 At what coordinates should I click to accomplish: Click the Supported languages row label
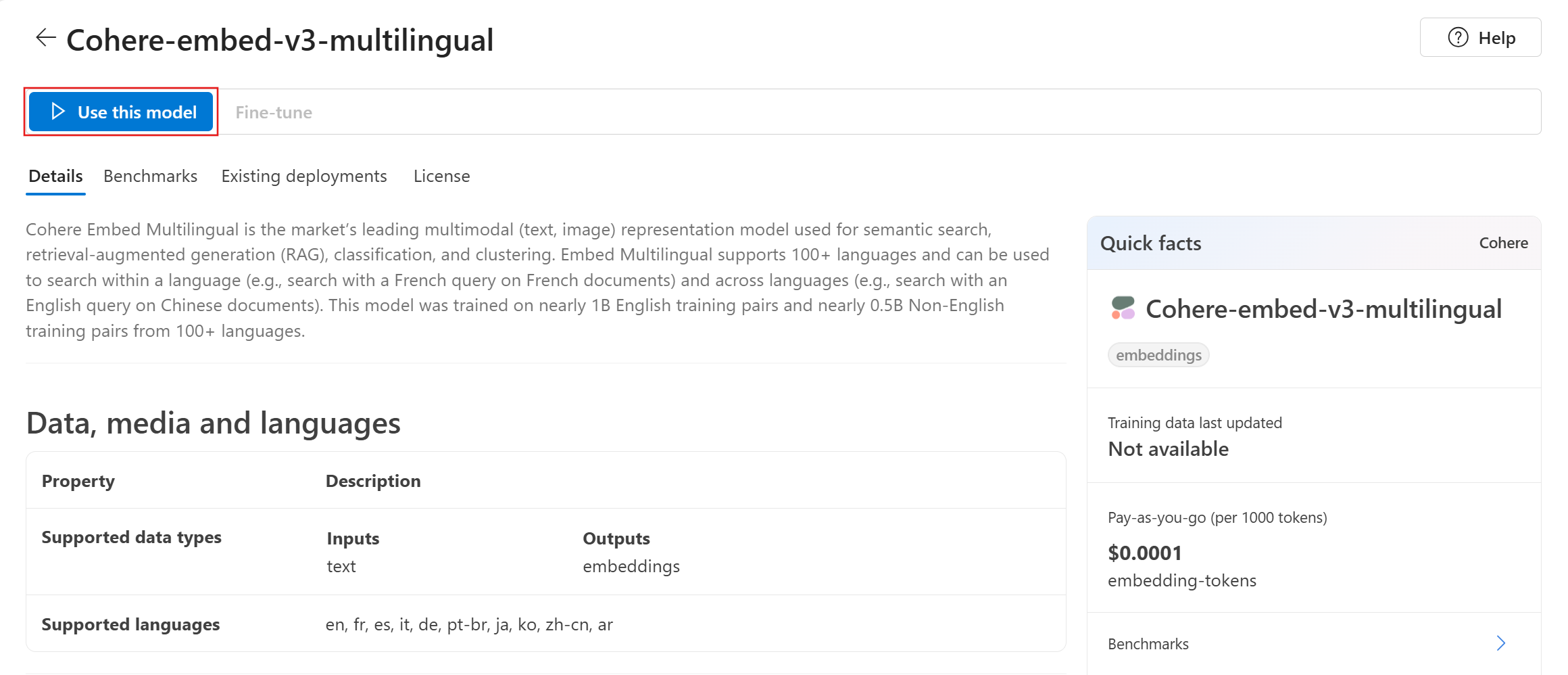(x=130, y=624)
